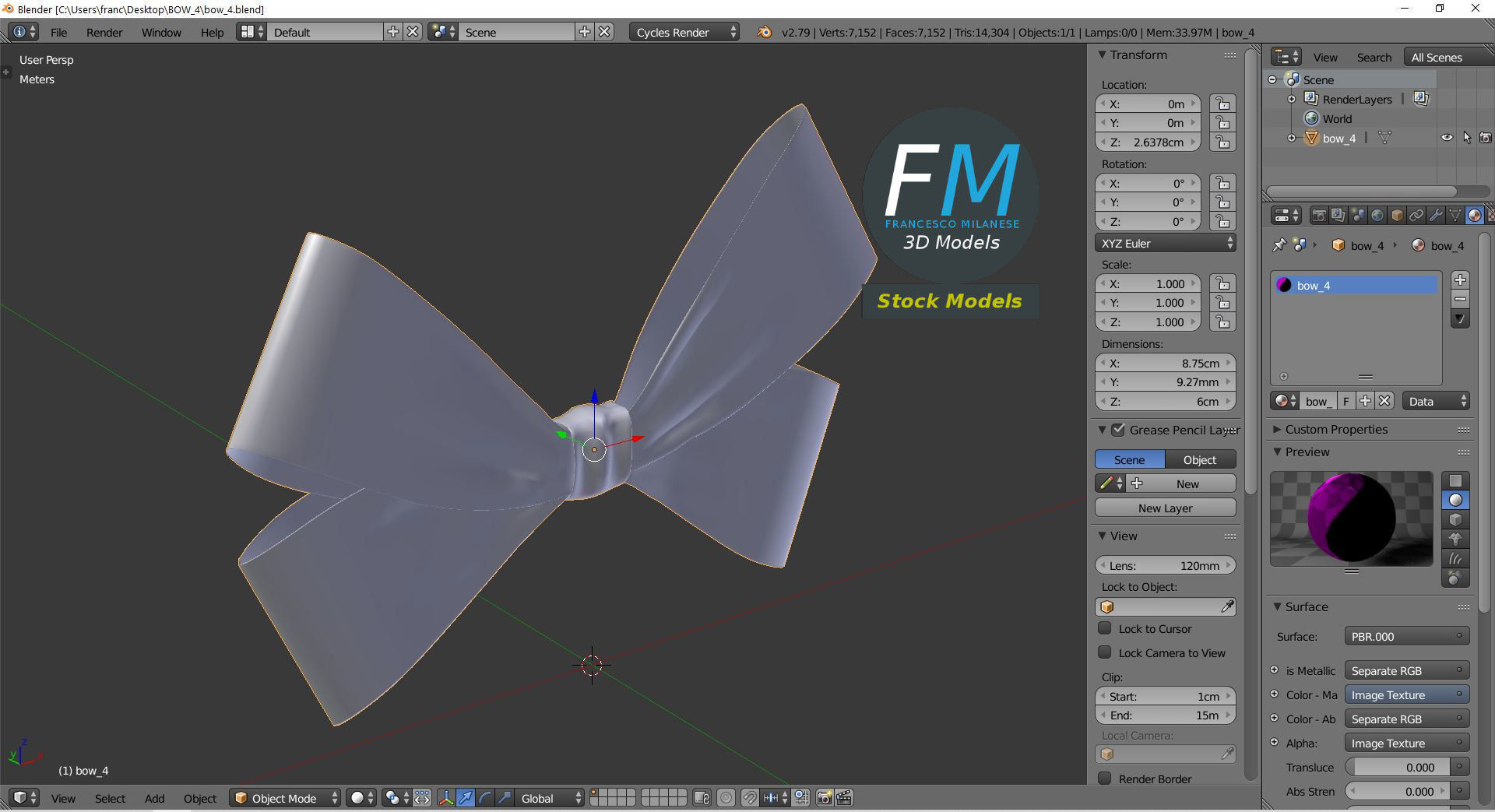Adjust the Transluce value slider
1495x812 pixels.
1398,767
